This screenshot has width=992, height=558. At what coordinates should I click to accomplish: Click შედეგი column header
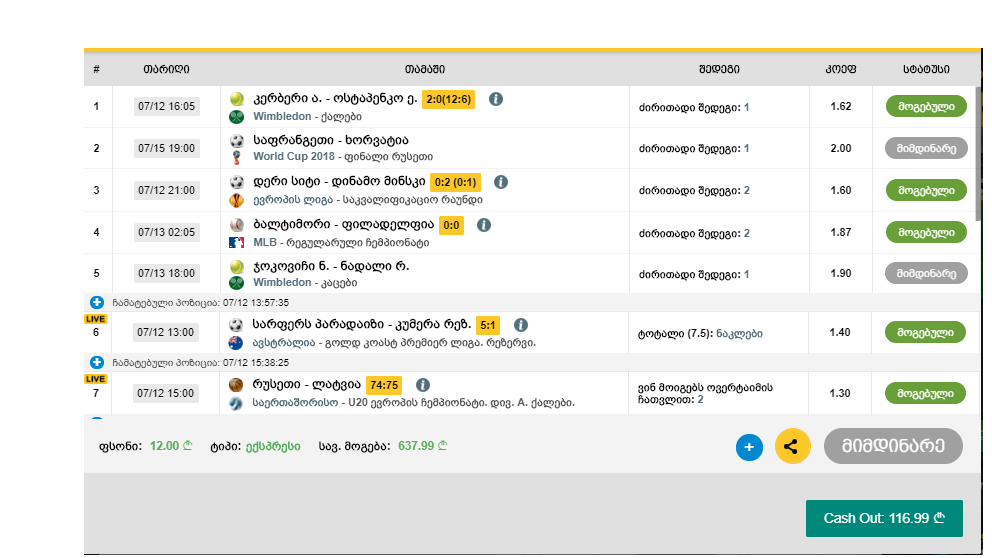click(719, 69)
